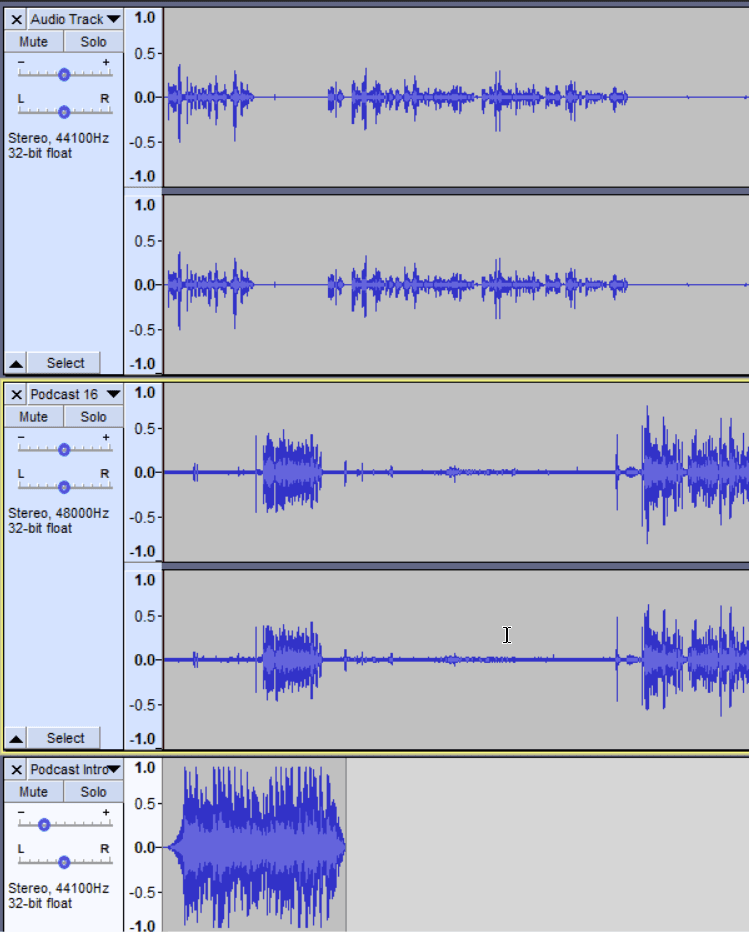Solo the Podcast Intro track

[x=93, y=792]
